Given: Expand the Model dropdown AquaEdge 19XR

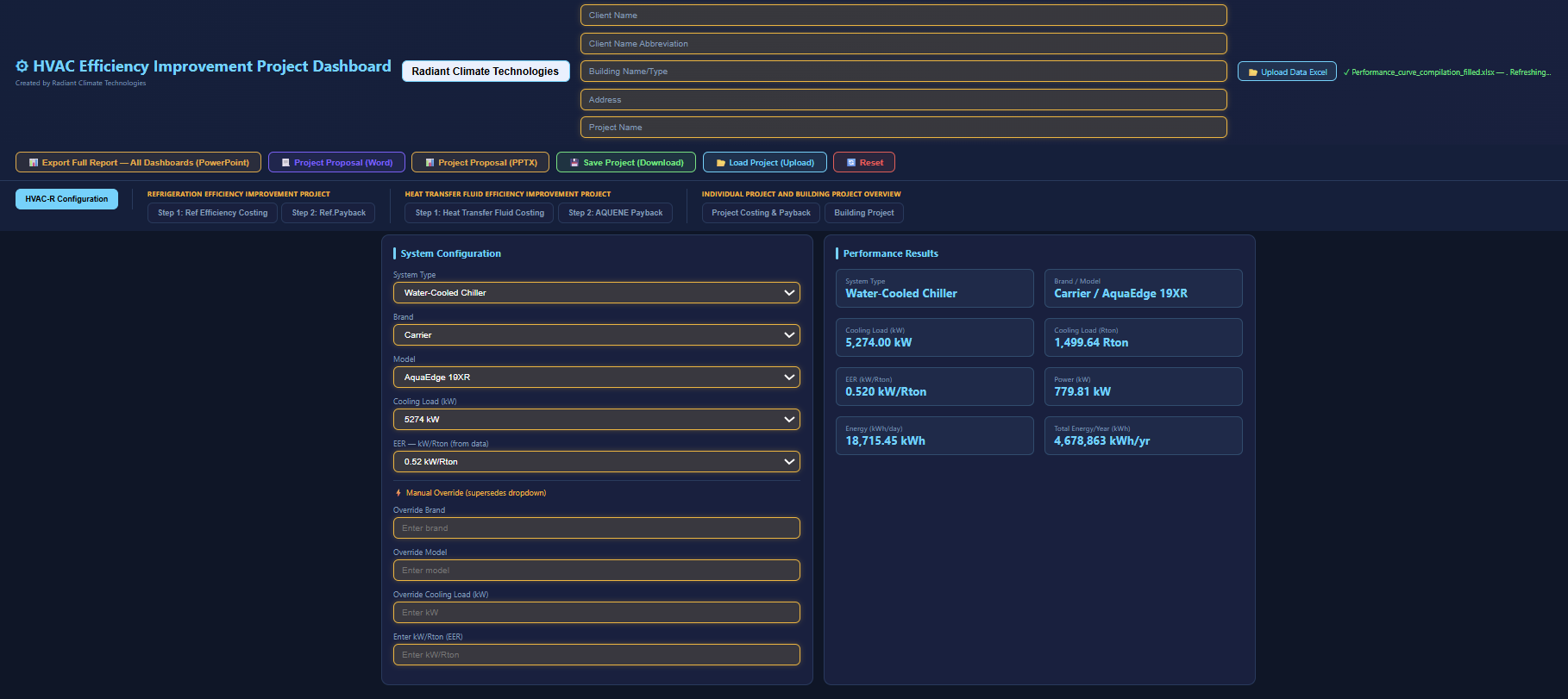Looking at the screenshot, I should click(597, 378).
